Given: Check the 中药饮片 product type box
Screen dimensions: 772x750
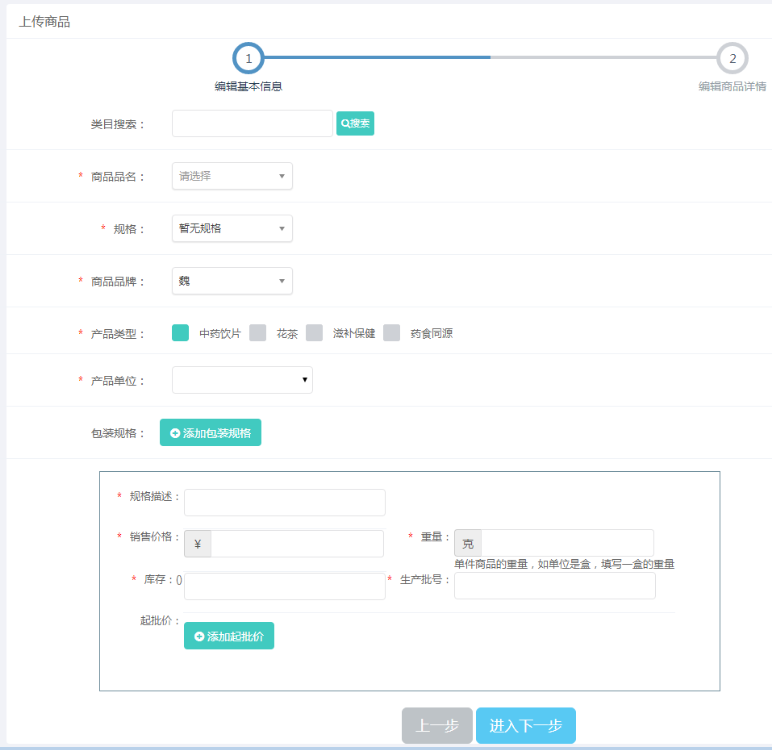Looking at the screenshot, I should [x=180, y=333].
